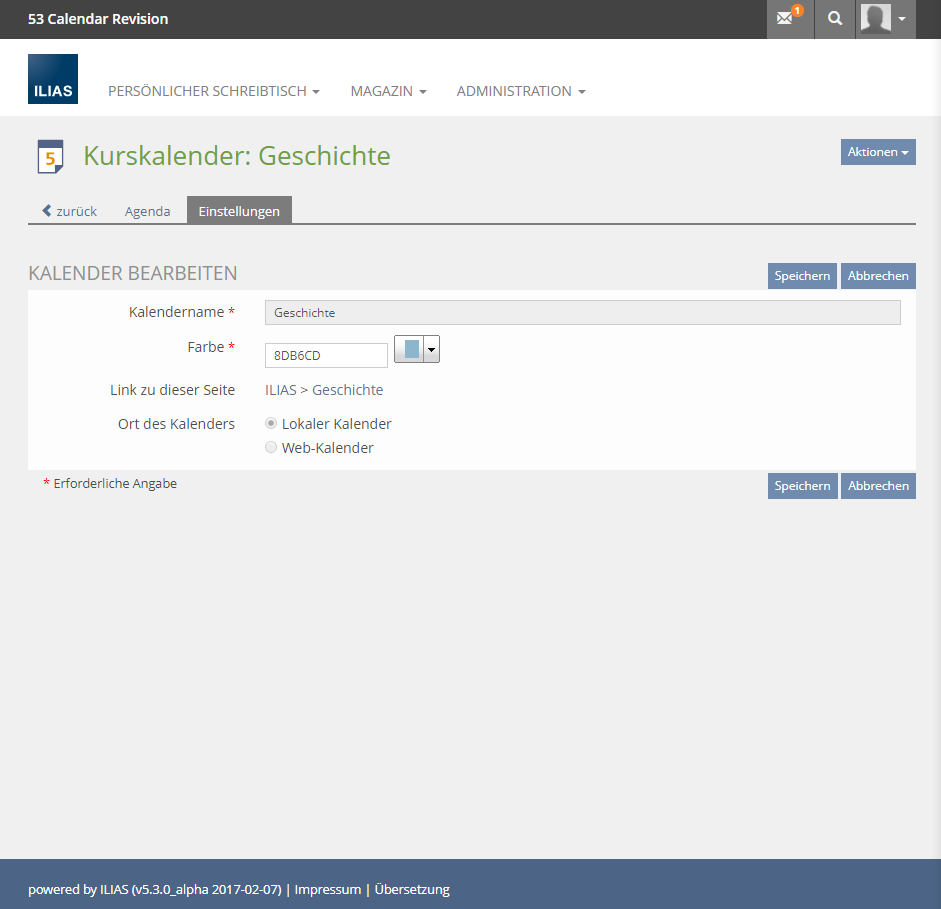941x909 pixels.
Task: Open the mail notifications icon
Action: pyautogui.click(x=789, y=19)
